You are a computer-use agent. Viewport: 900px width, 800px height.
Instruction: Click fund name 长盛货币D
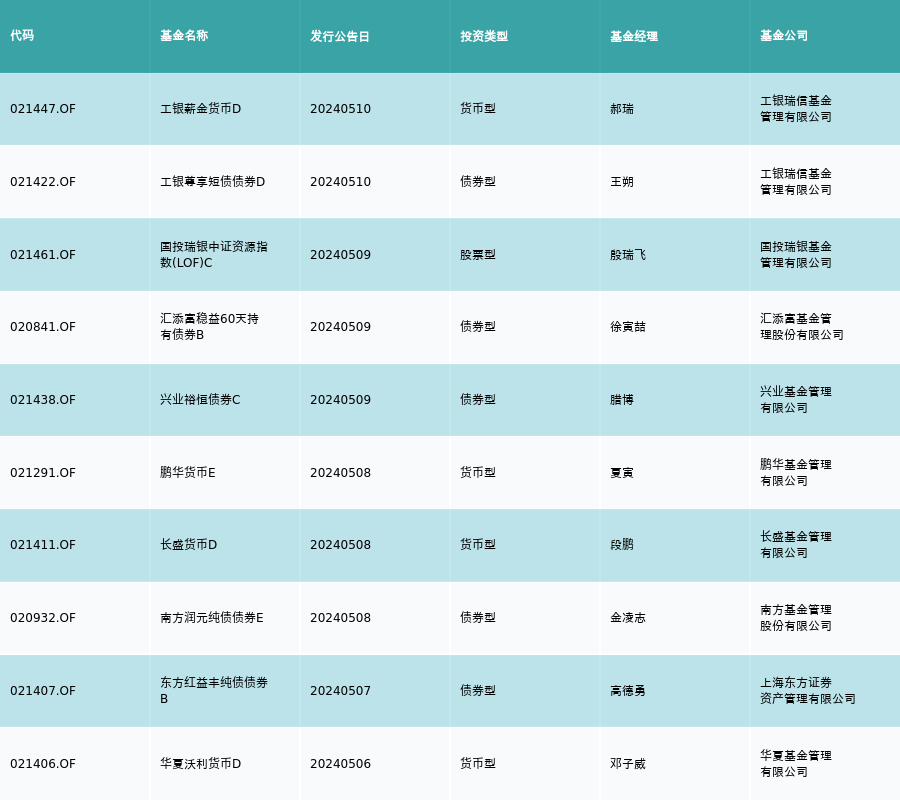(188, 545)
